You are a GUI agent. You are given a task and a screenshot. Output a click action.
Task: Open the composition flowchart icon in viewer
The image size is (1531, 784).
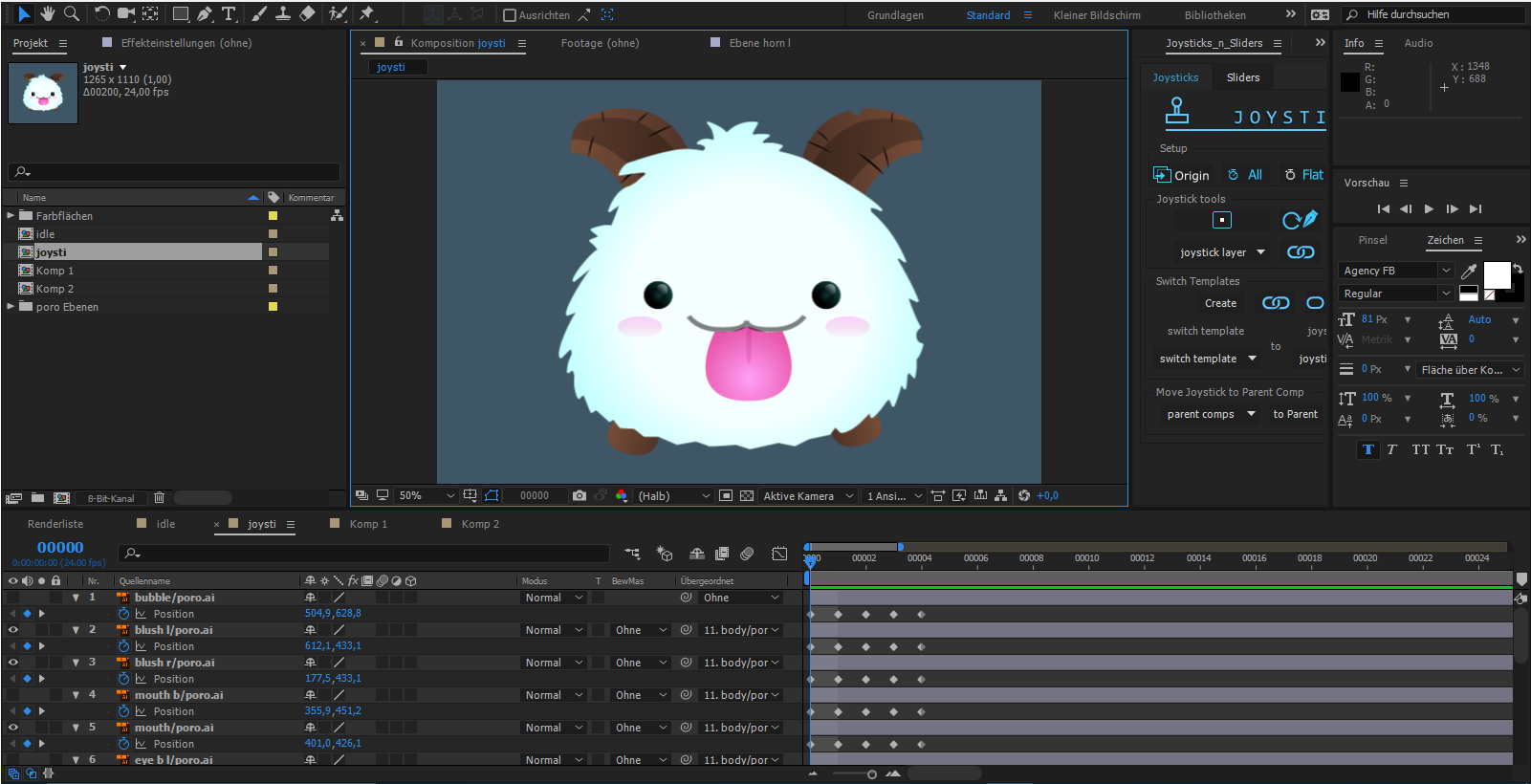[1000, 495]
